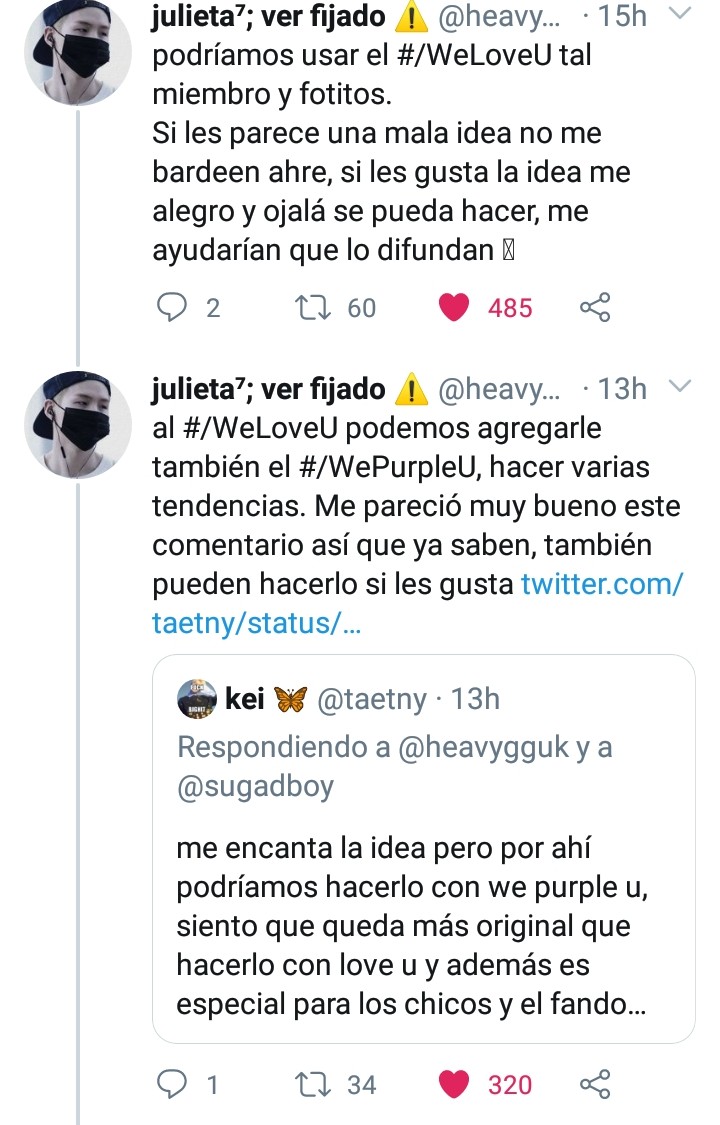Share the second tweet
Viewport: 720px width, 1125px height.
click(595, 1084)
